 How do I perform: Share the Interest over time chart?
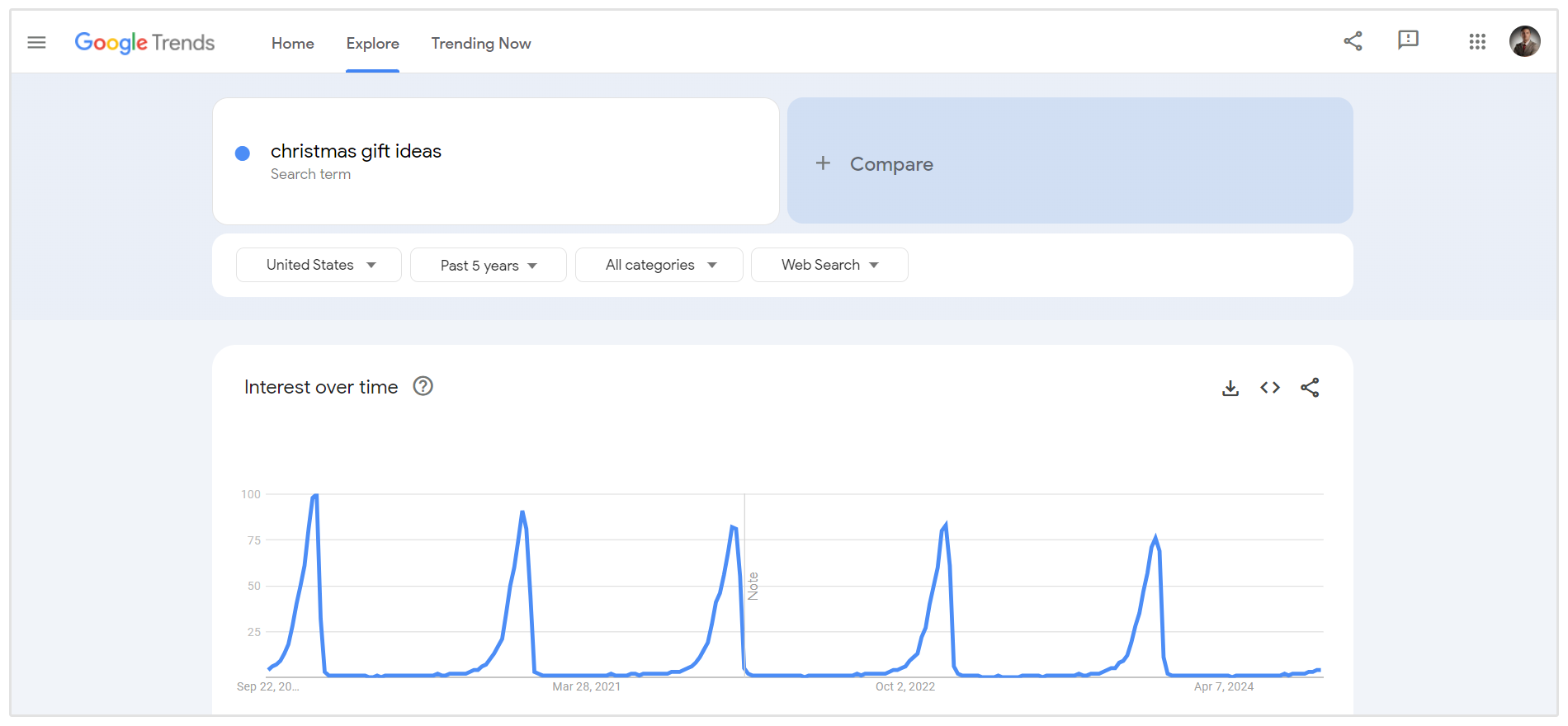click(1310, 388)
